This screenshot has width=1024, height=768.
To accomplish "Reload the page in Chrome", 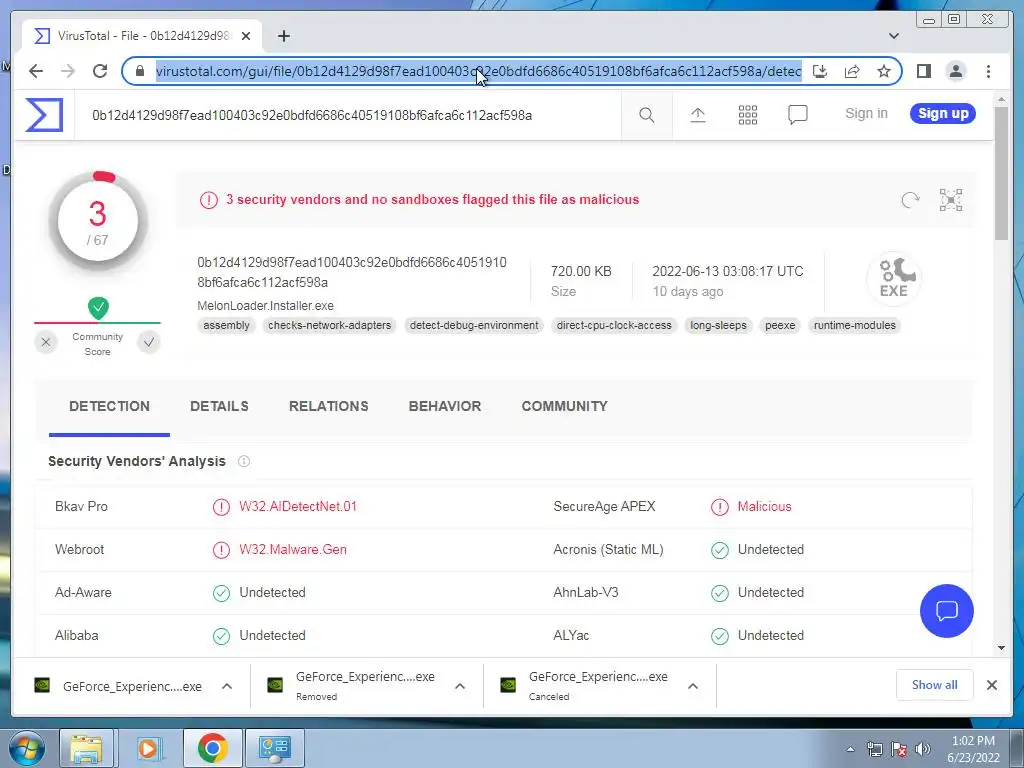I will 100,71.
